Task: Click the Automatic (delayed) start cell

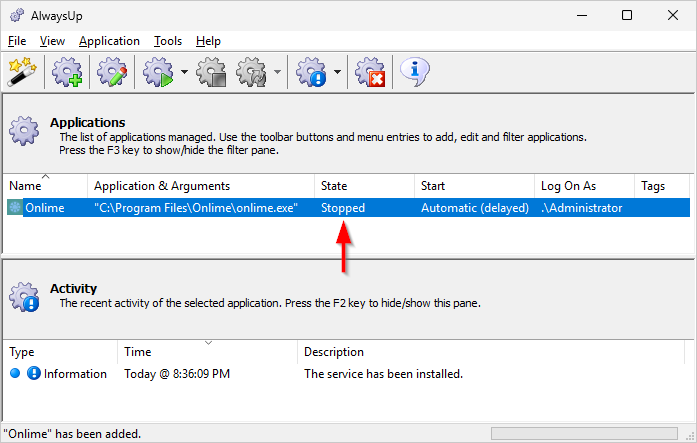Action: 475,208
